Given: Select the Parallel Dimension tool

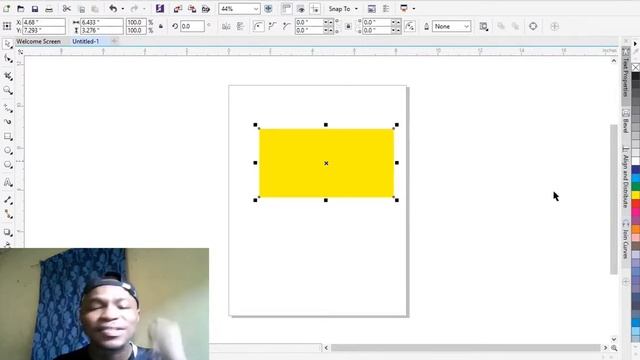Looking at the screenshot, I should click(x=8, y=200).
